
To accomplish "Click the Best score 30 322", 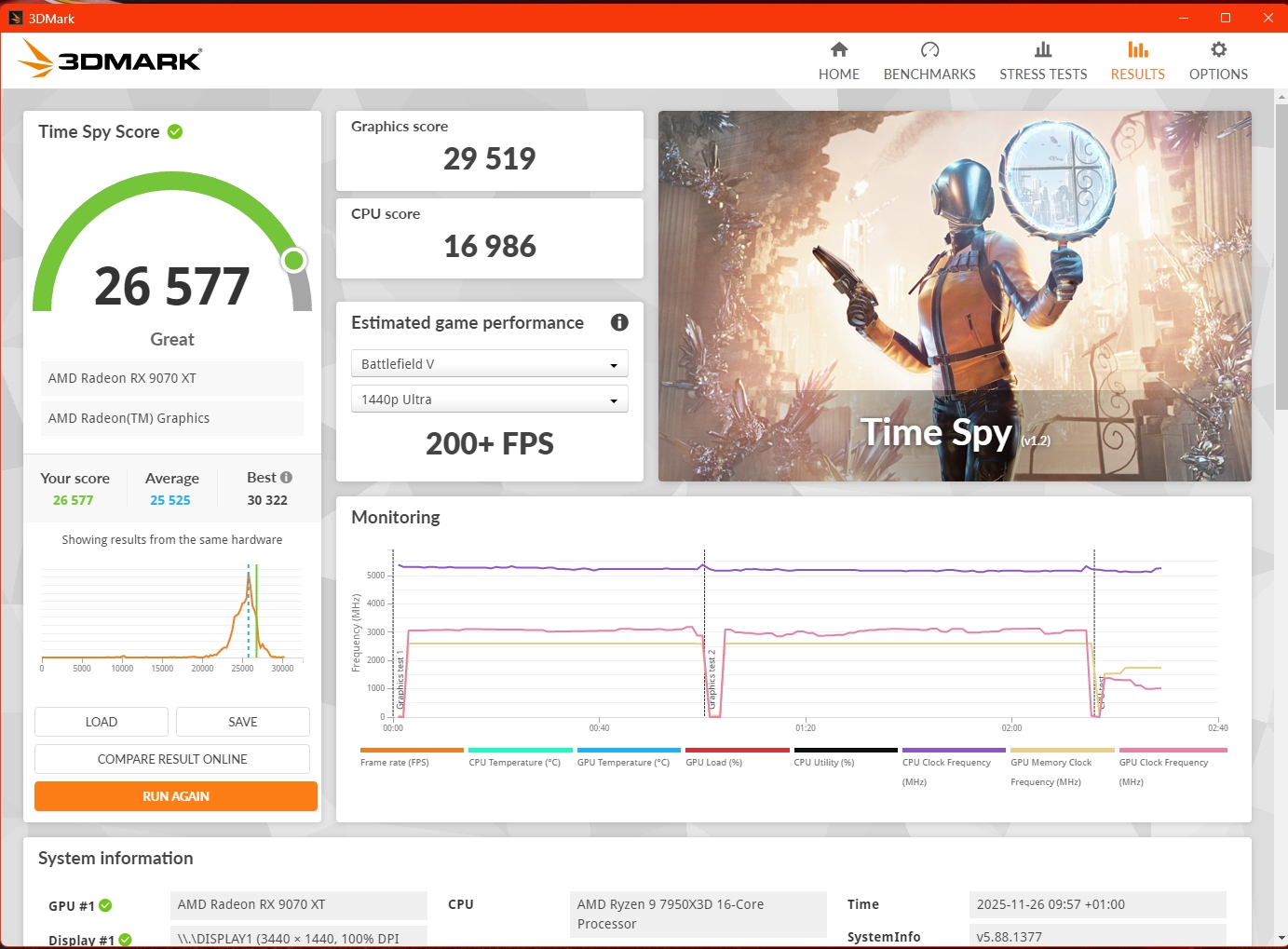I will tap(267, 500).
